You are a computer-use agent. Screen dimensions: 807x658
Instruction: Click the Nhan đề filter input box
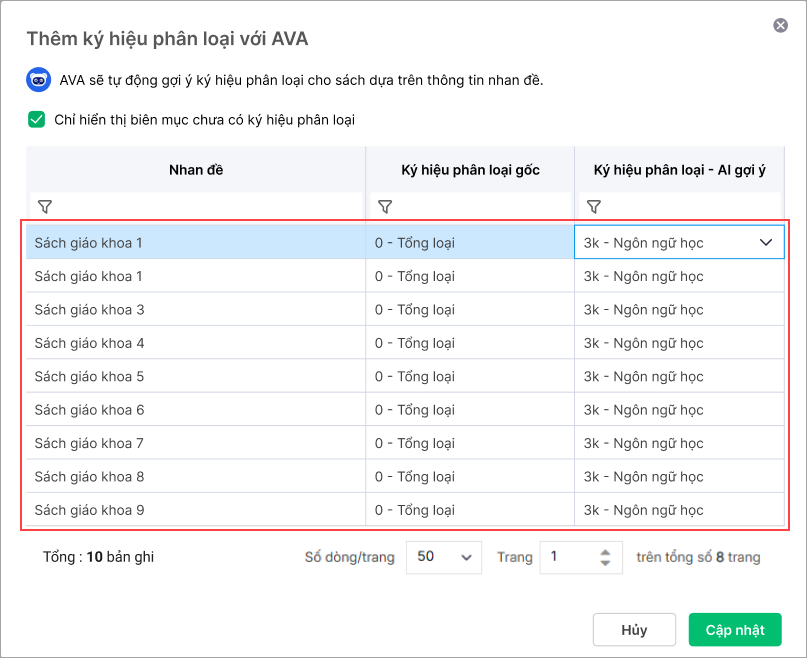196,207
